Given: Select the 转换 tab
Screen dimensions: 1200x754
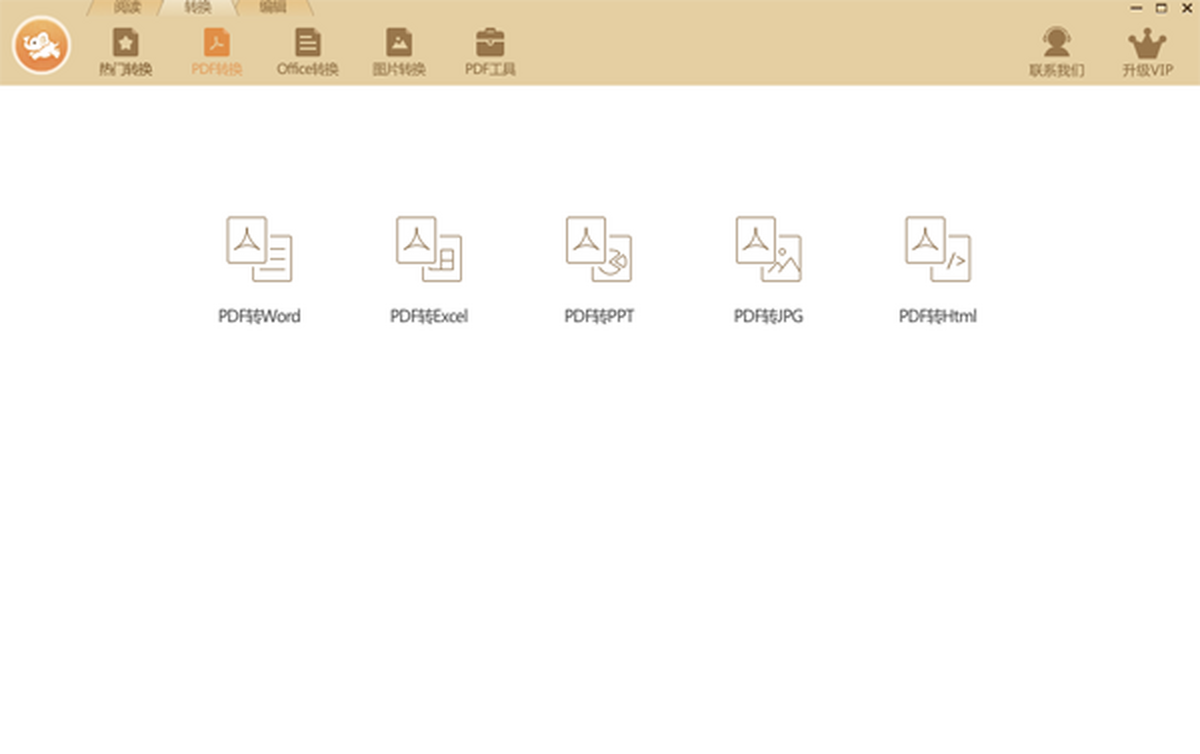Looking at the screenshot, I should click(198, 7).
